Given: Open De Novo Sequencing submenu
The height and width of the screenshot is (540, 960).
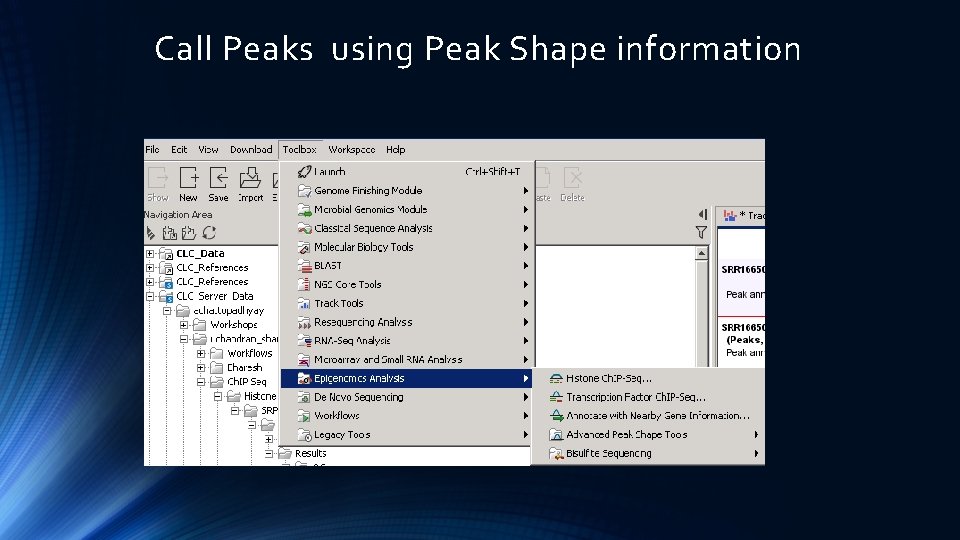Looking at the screenshot, I should (x=408, y=397).
